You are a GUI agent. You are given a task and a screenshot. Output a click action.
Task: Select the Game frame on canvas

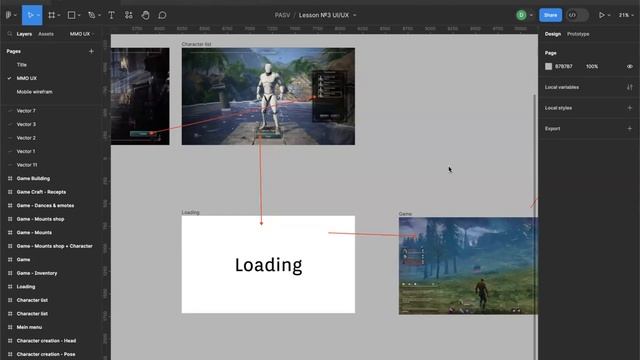tap(468, 266)
